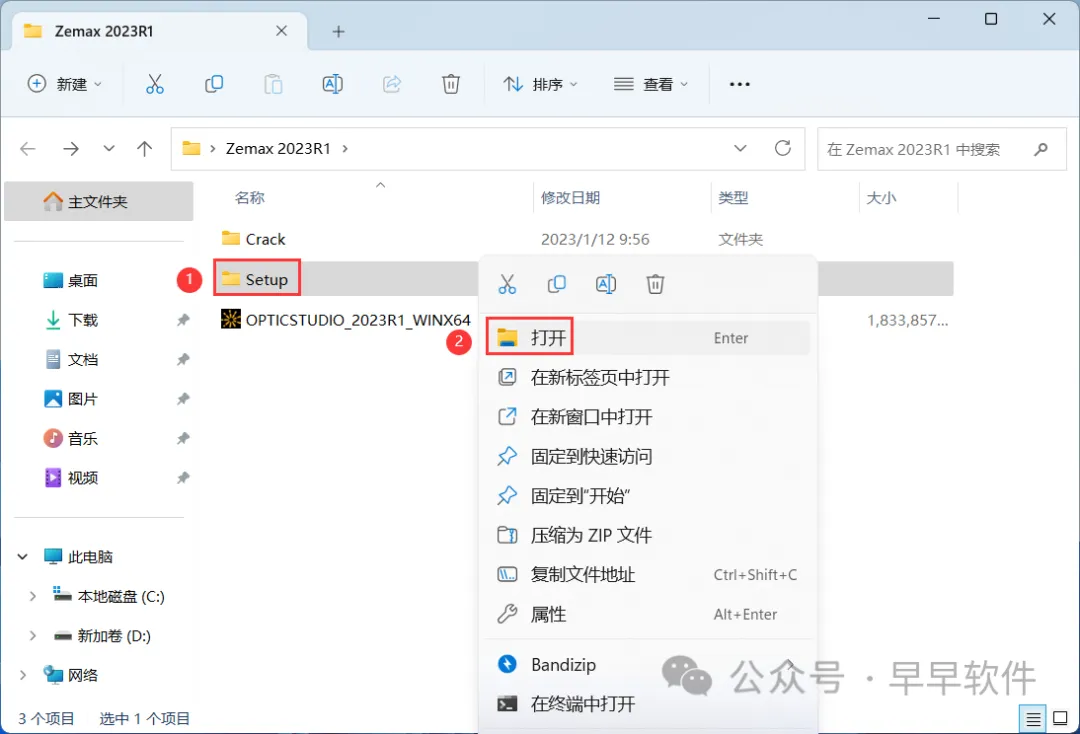
Task: Open 属性 from the context menu
Action: (x=647, y=614)
